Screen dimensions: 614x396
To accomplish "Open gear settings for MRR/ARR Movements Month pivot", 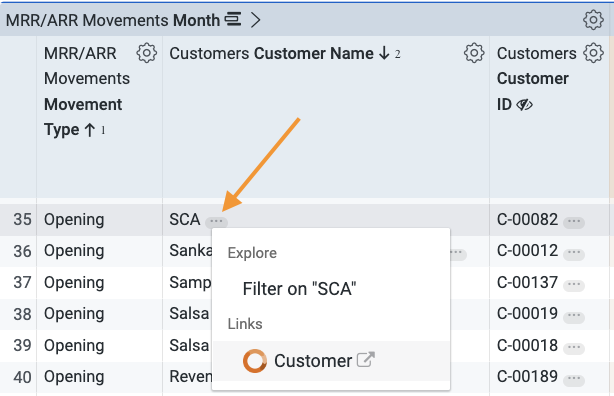I will pos(593,20).
